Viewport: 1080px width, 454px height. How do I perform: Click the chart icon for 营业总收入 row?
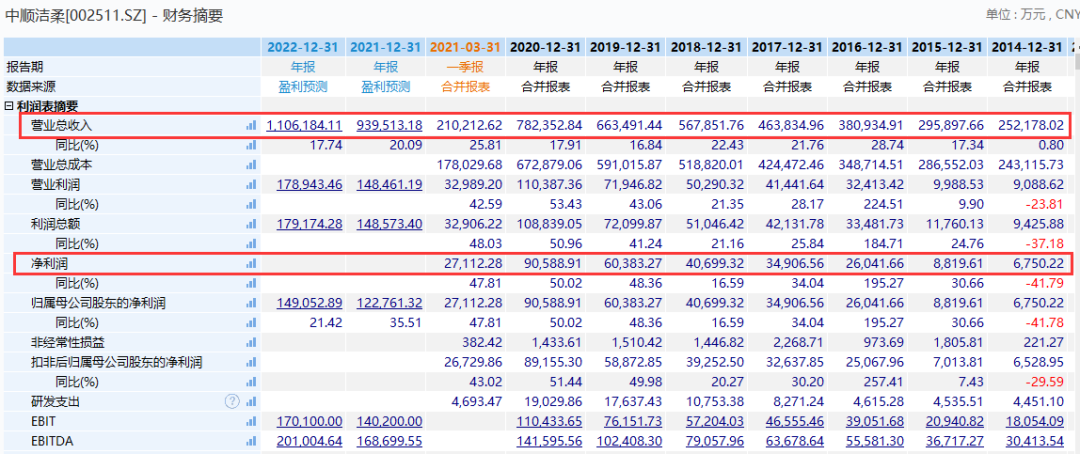[x=251, y=126]
